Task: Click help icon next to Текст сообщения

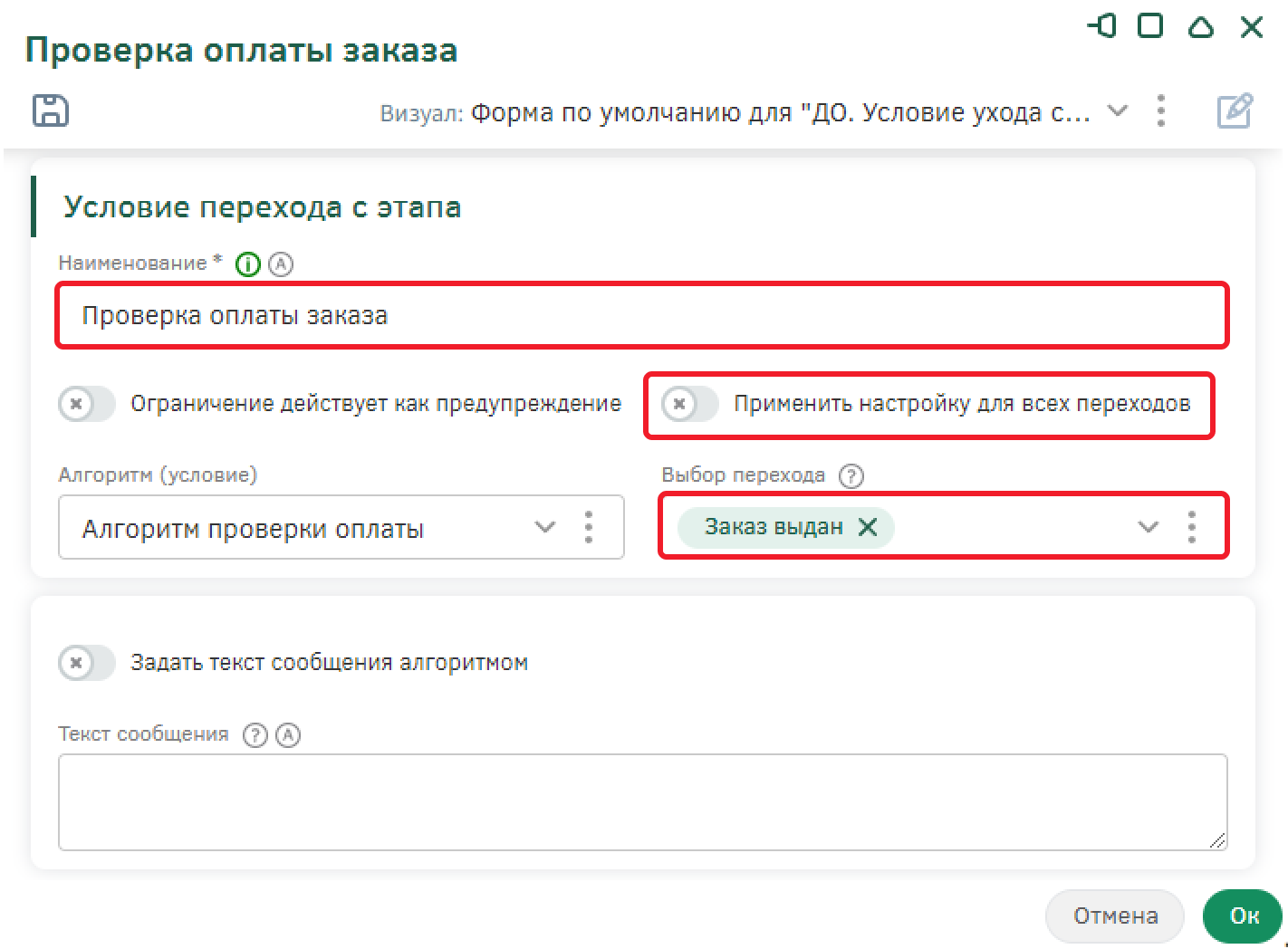Action: [x=255, y=734]
